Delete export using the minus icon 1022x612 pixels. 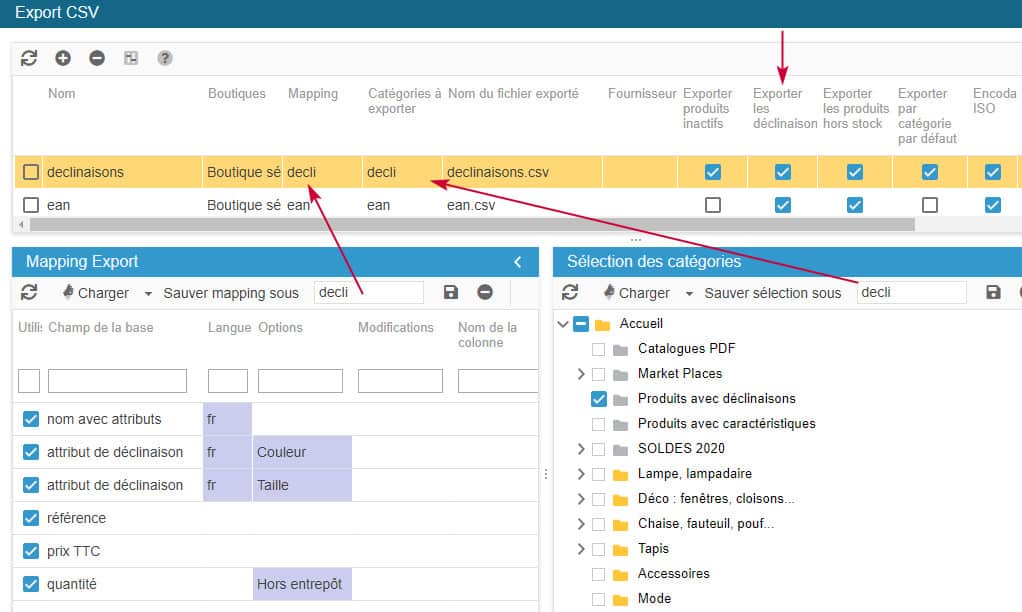[x=97, y=58]
